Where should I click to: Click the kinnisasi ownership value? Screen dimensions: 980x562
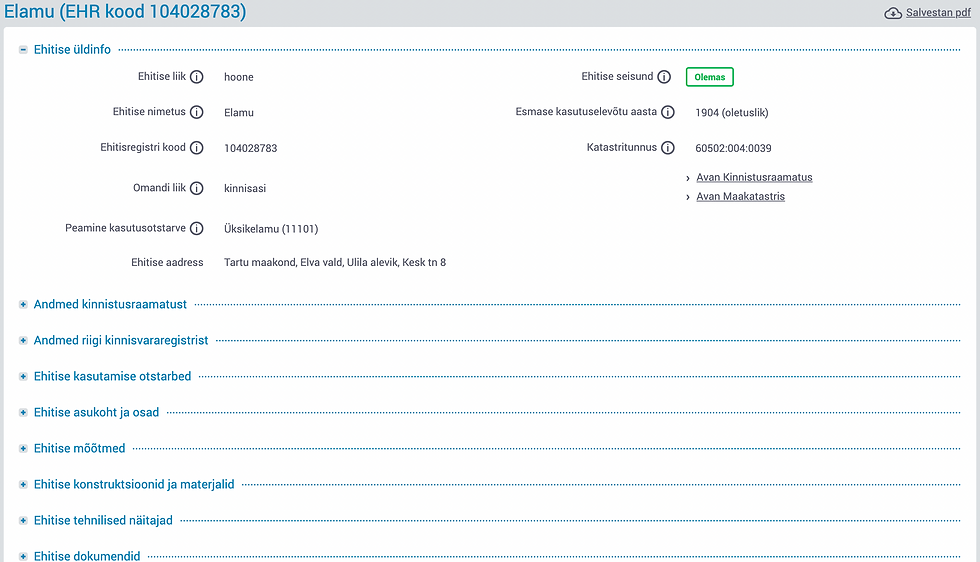(x=245, y=188)
